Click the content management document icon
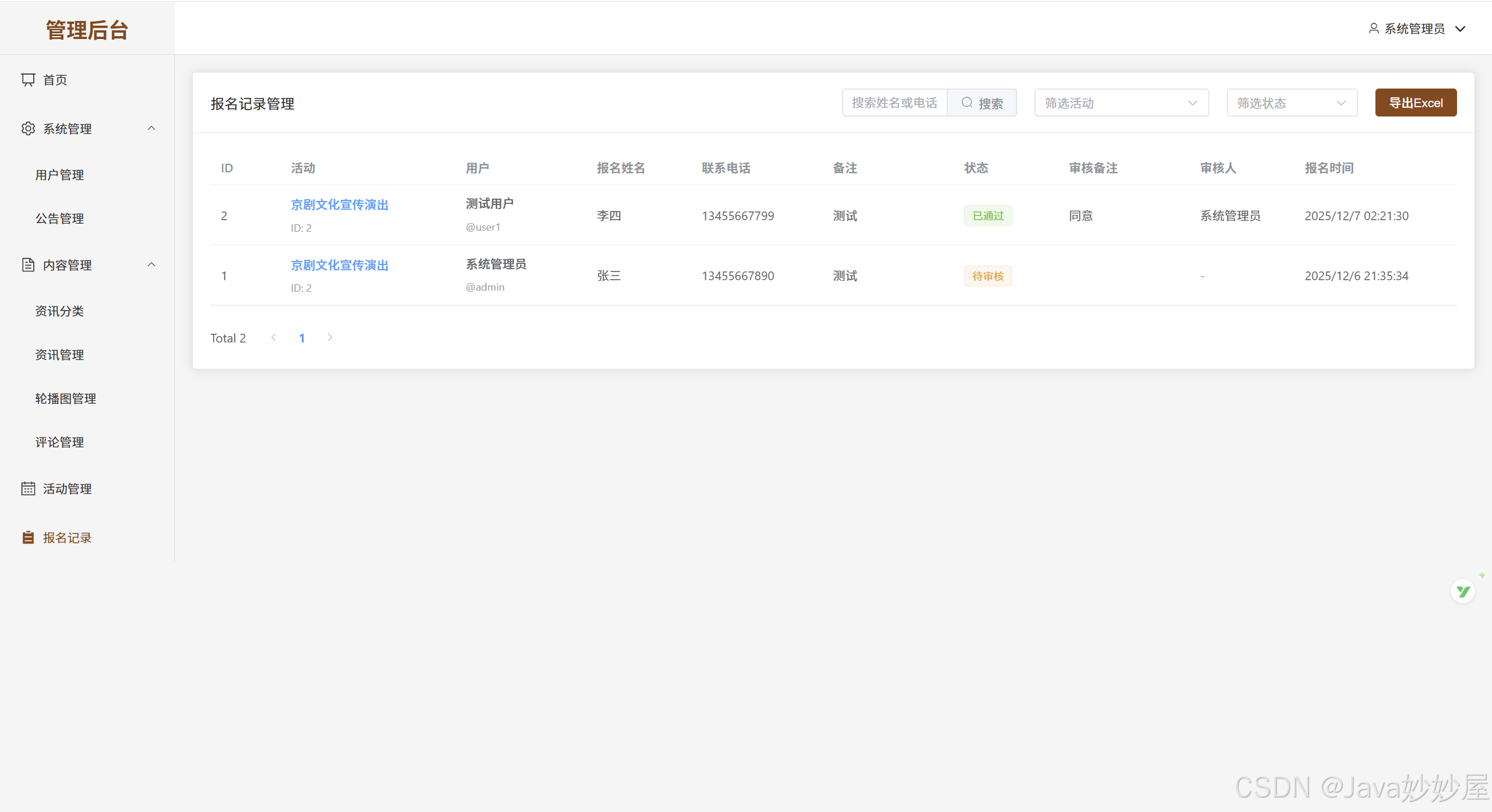 (28, 265)
